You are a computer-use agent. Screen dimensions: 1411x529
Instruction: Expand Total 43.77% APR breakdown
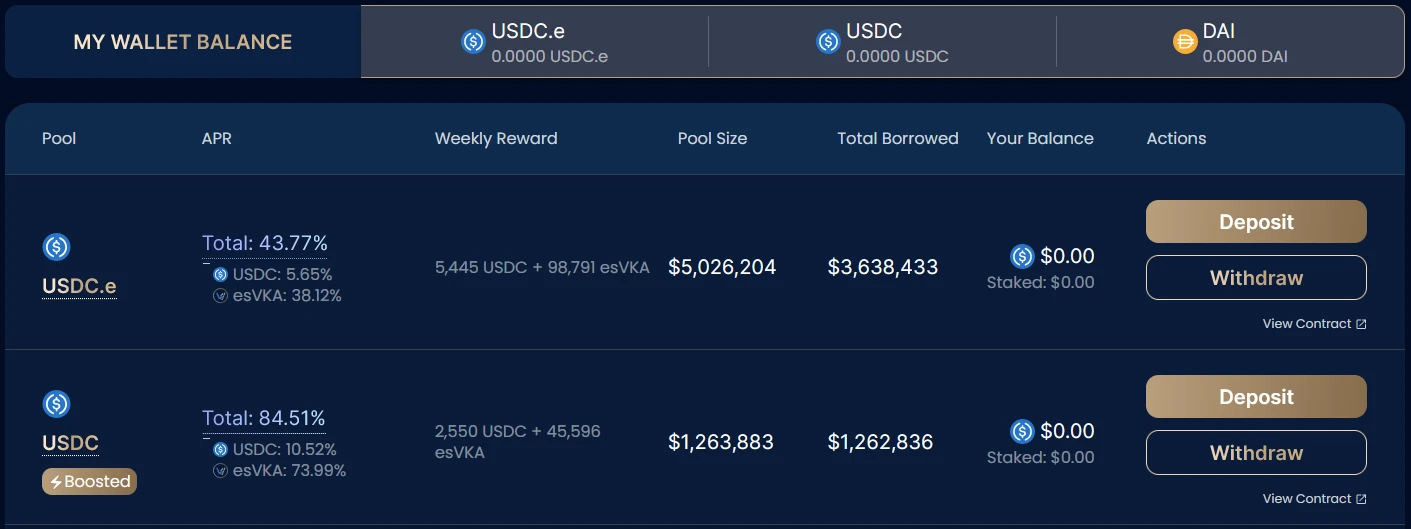coord(265,243)
